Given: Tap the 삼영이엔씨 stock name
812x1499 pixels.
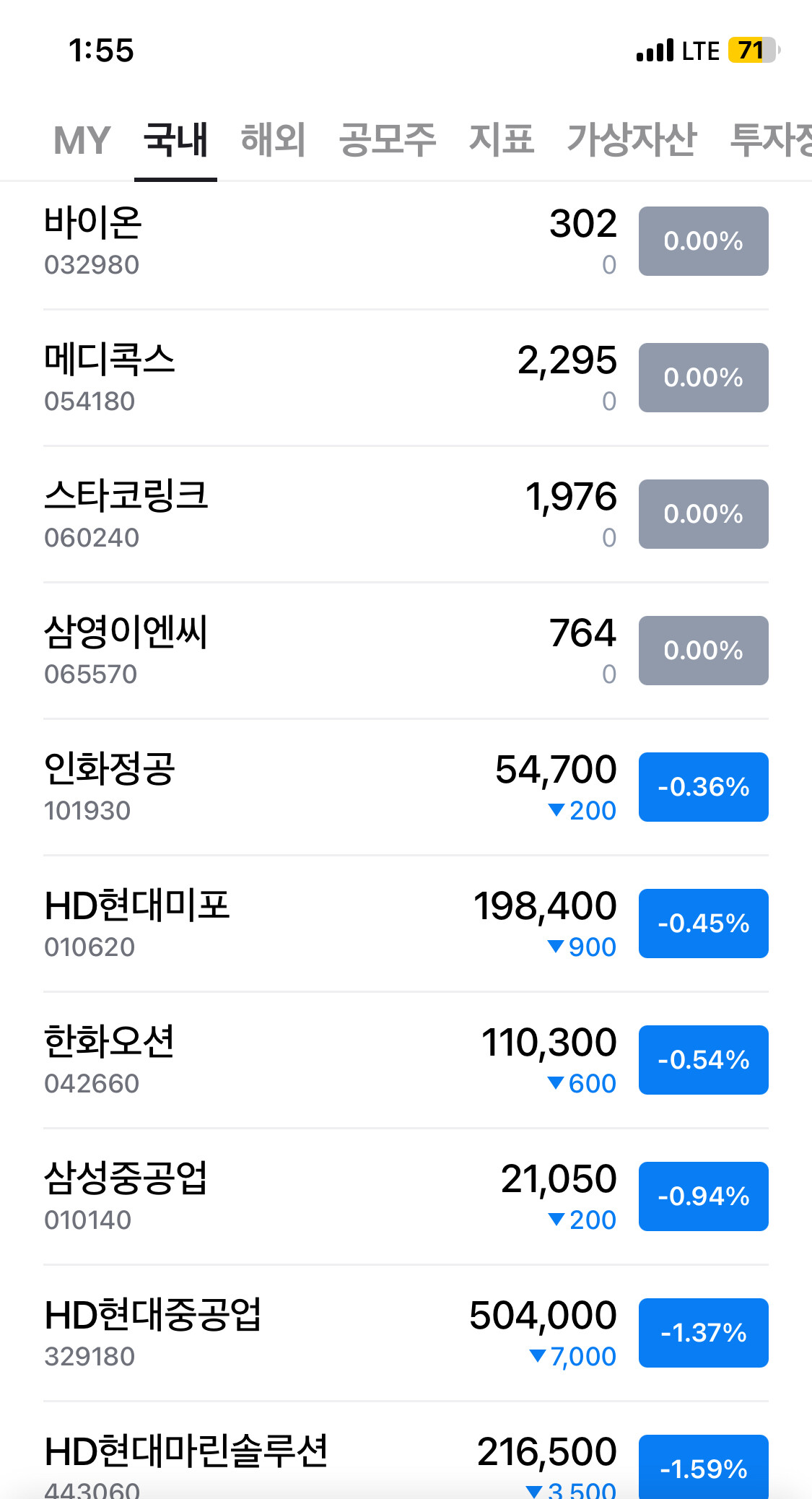Looking at the screenshot, I should 126,633.
